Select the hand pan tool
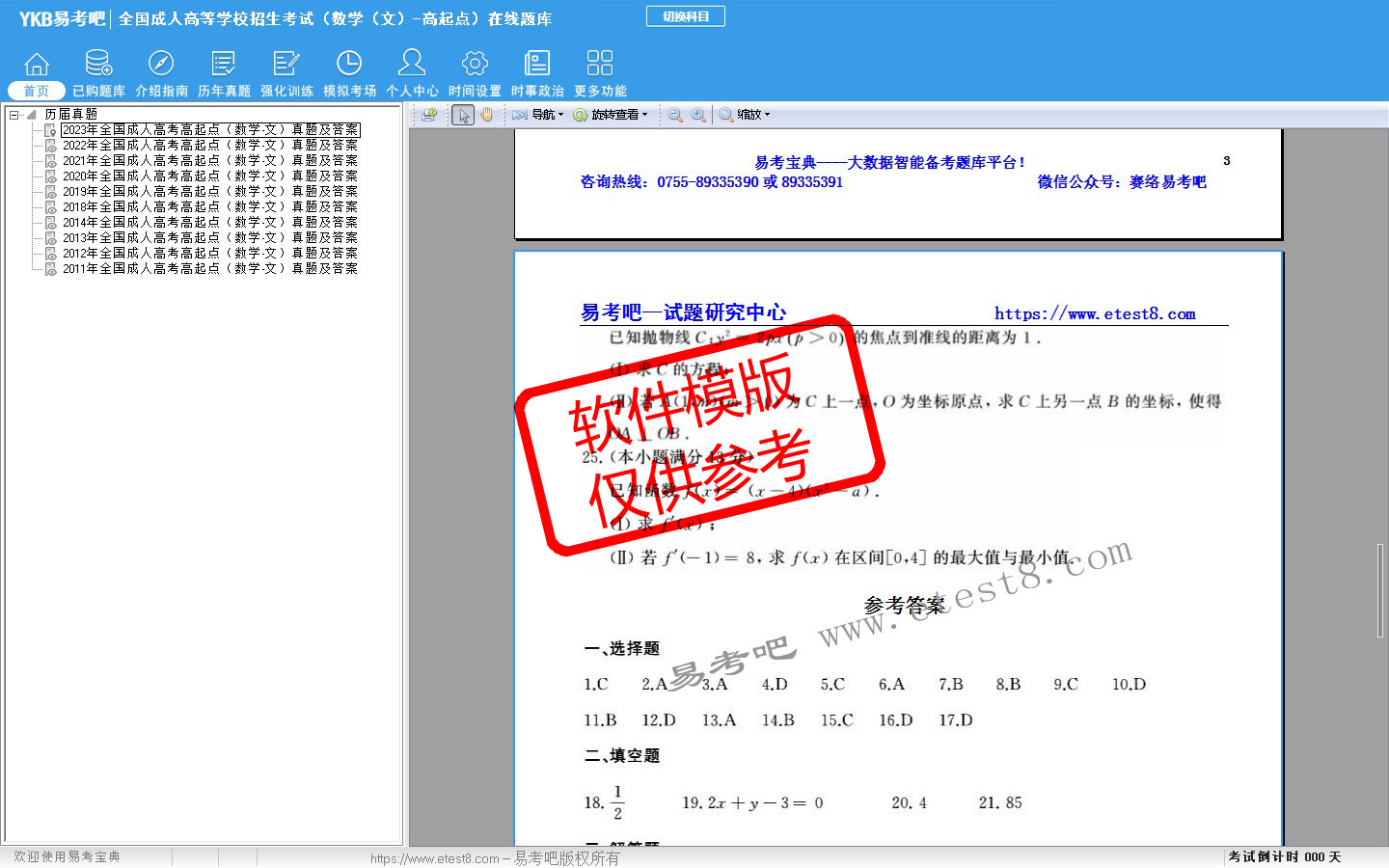 487,115
